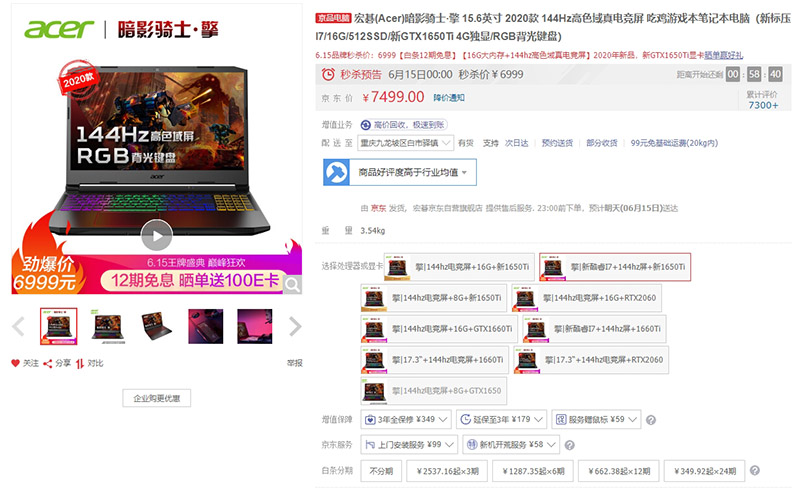This screenshot has width=800, height=489.
Task: Play the product video on laptop image
Action: tap(157, 235)
